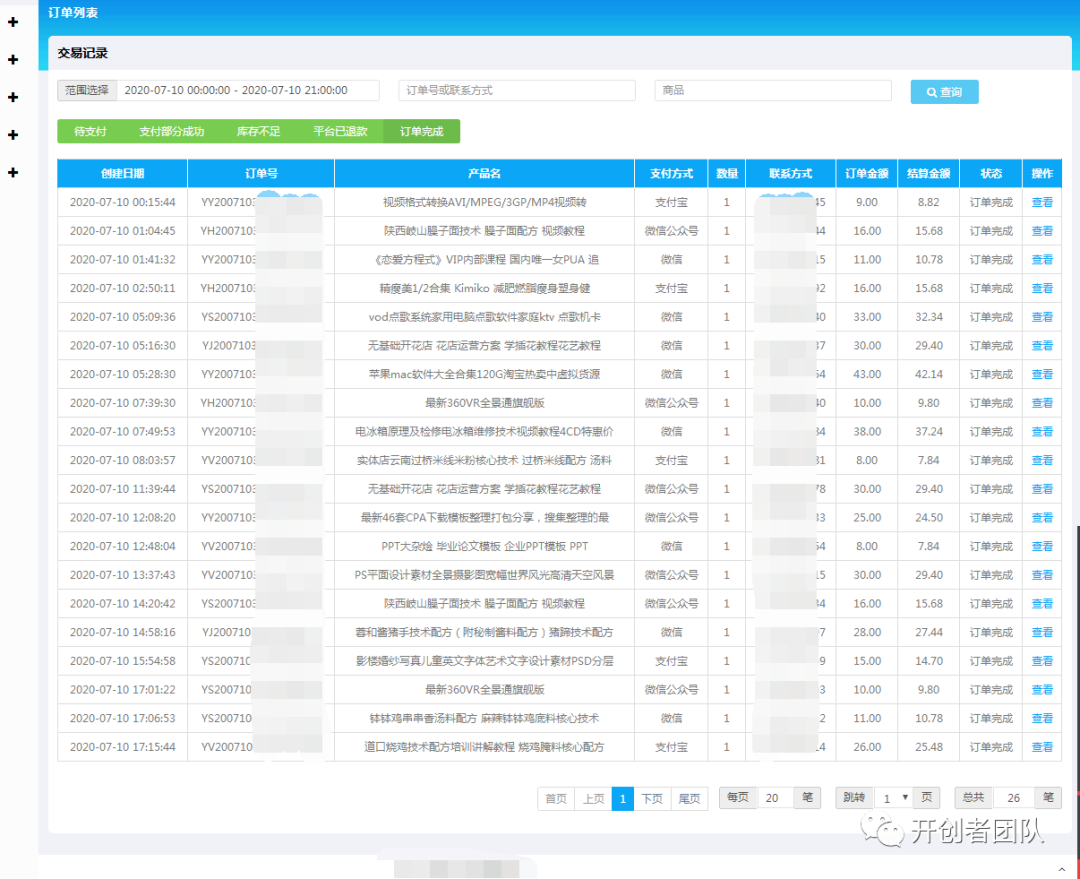Switch to the 平台已退款 tab
Viewport: 1080px width, 879px height.
point(340,131)
